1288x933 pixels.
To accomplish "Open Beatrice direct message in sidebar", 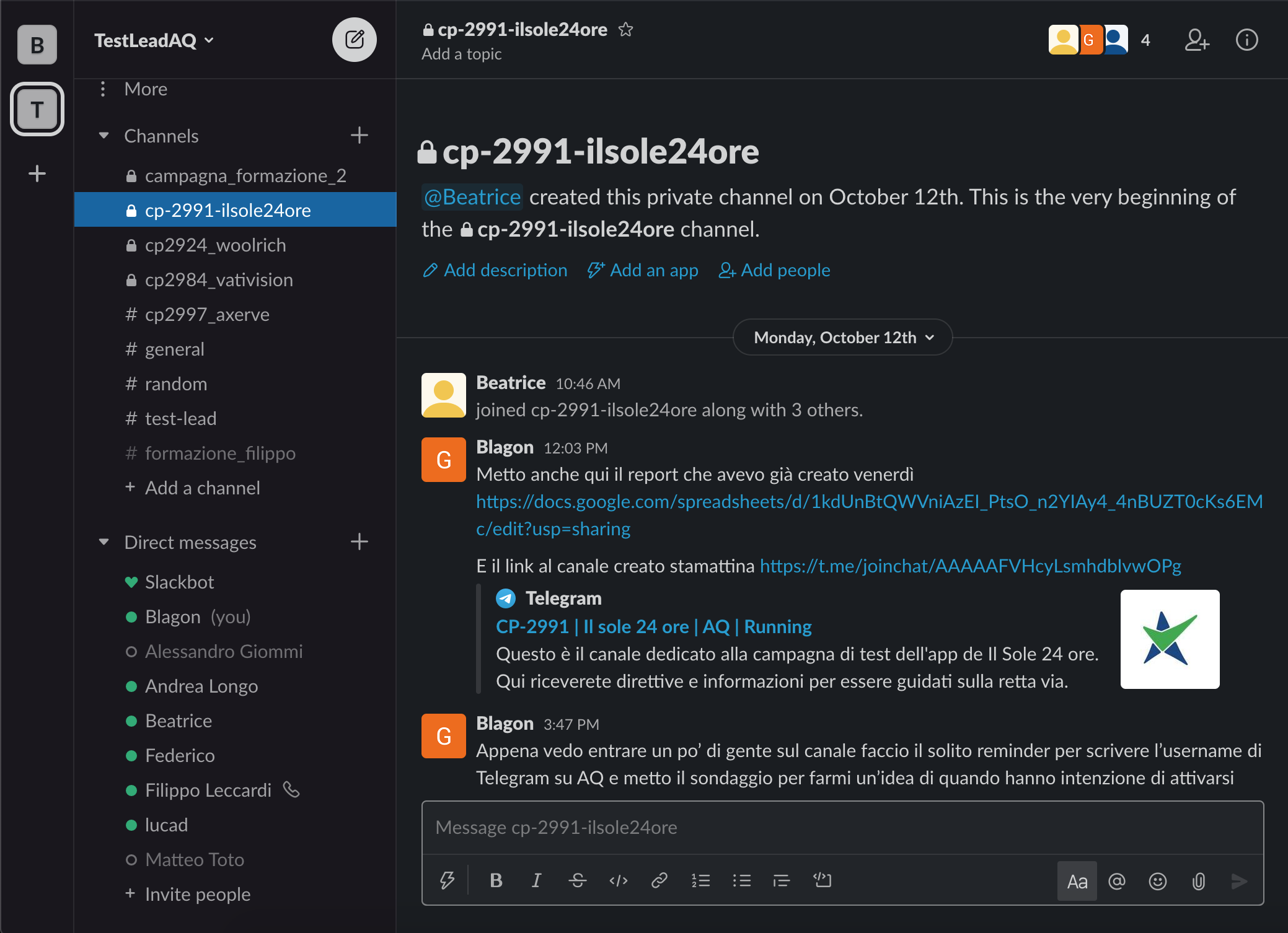I will click(x=236, y=721).
